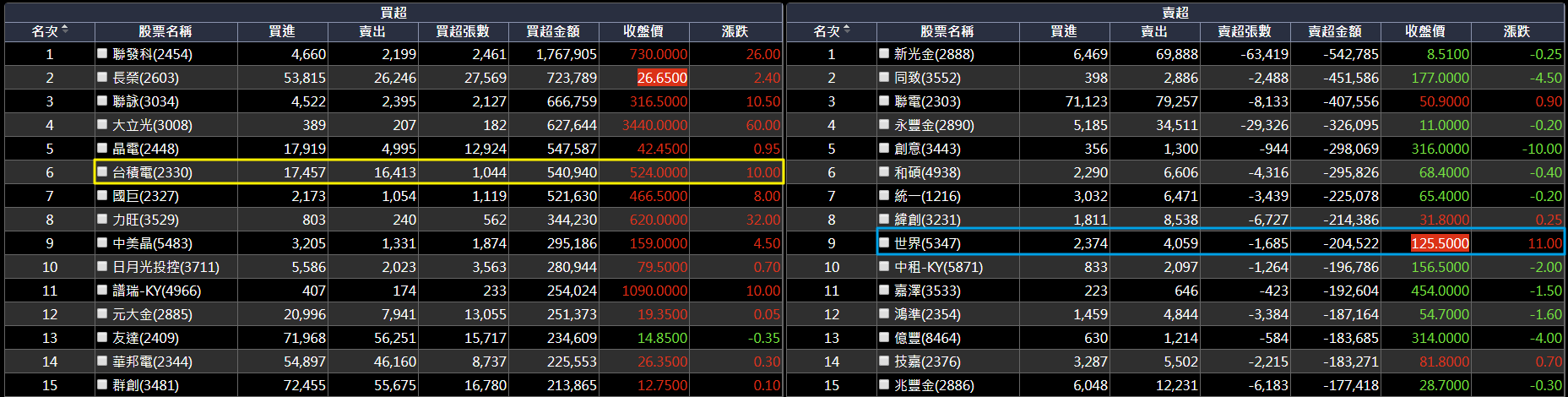Tick the checkbox for 統一(1216)
This screenshot has height=397, width=1568.
[x=884, y=195]
